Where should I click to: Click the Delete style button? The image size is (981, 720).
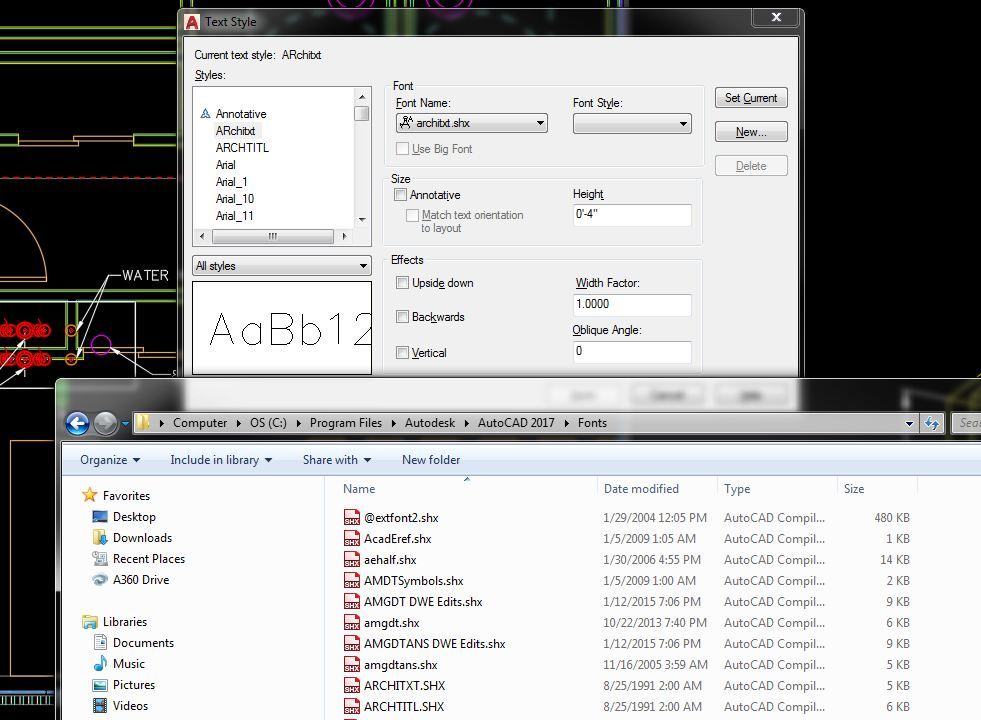pyautogui.click(x=751, y=166)
